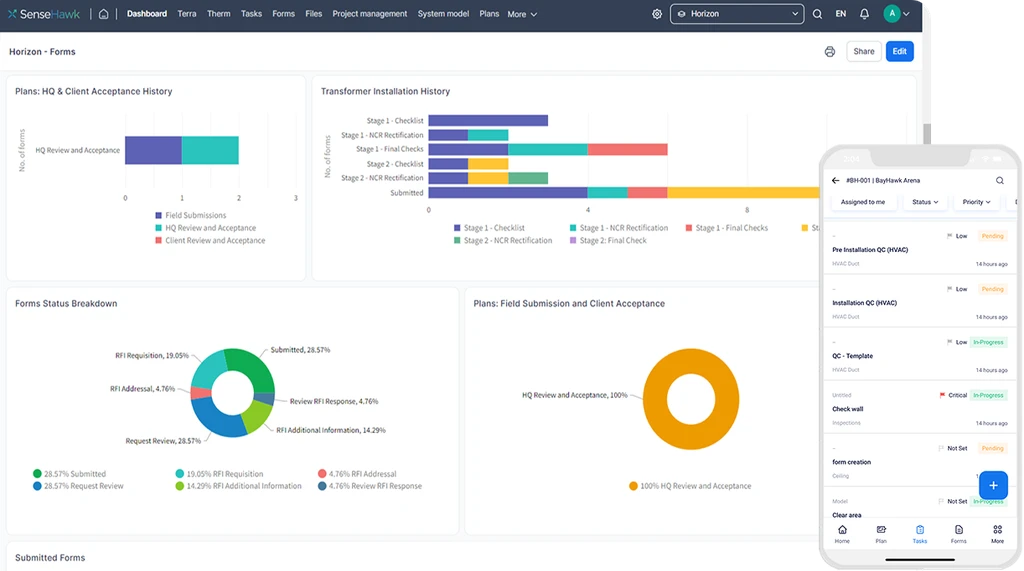Expand the More menu in navigation bar
The height and width of the screenshot is (571, 1024).
click(521, 14)
